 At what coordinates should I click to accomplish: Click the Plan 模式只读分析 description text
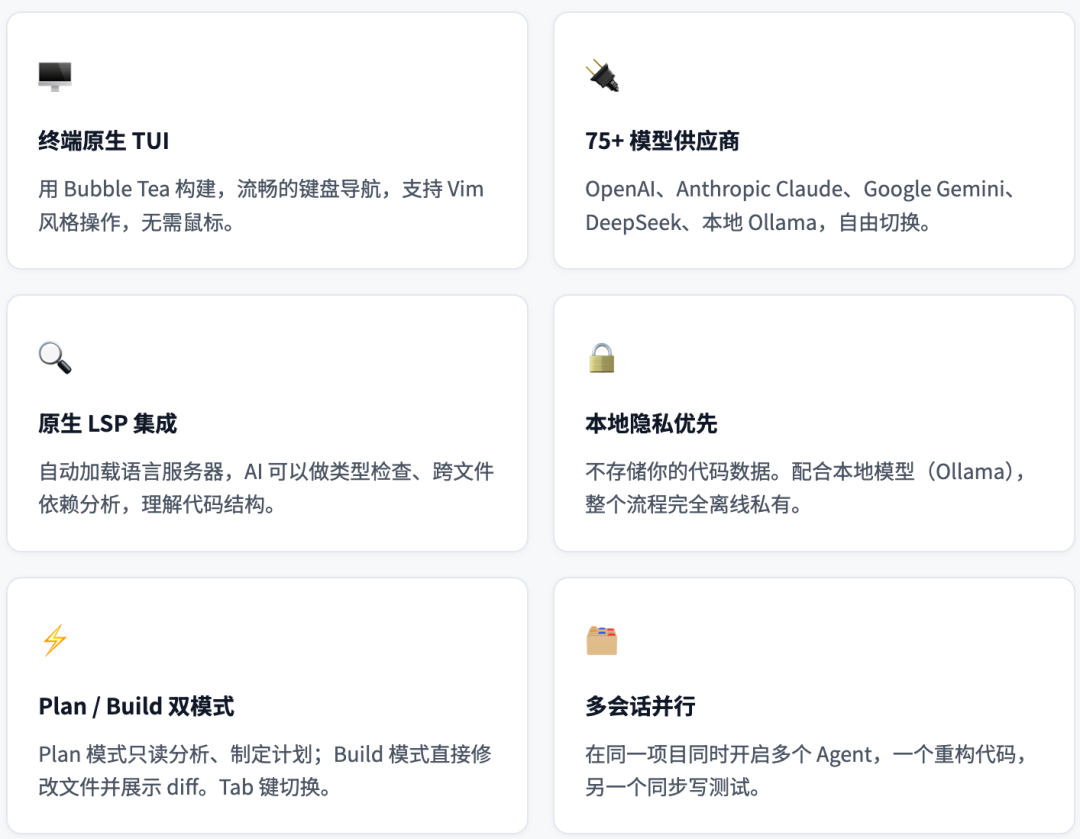point(265,755)
